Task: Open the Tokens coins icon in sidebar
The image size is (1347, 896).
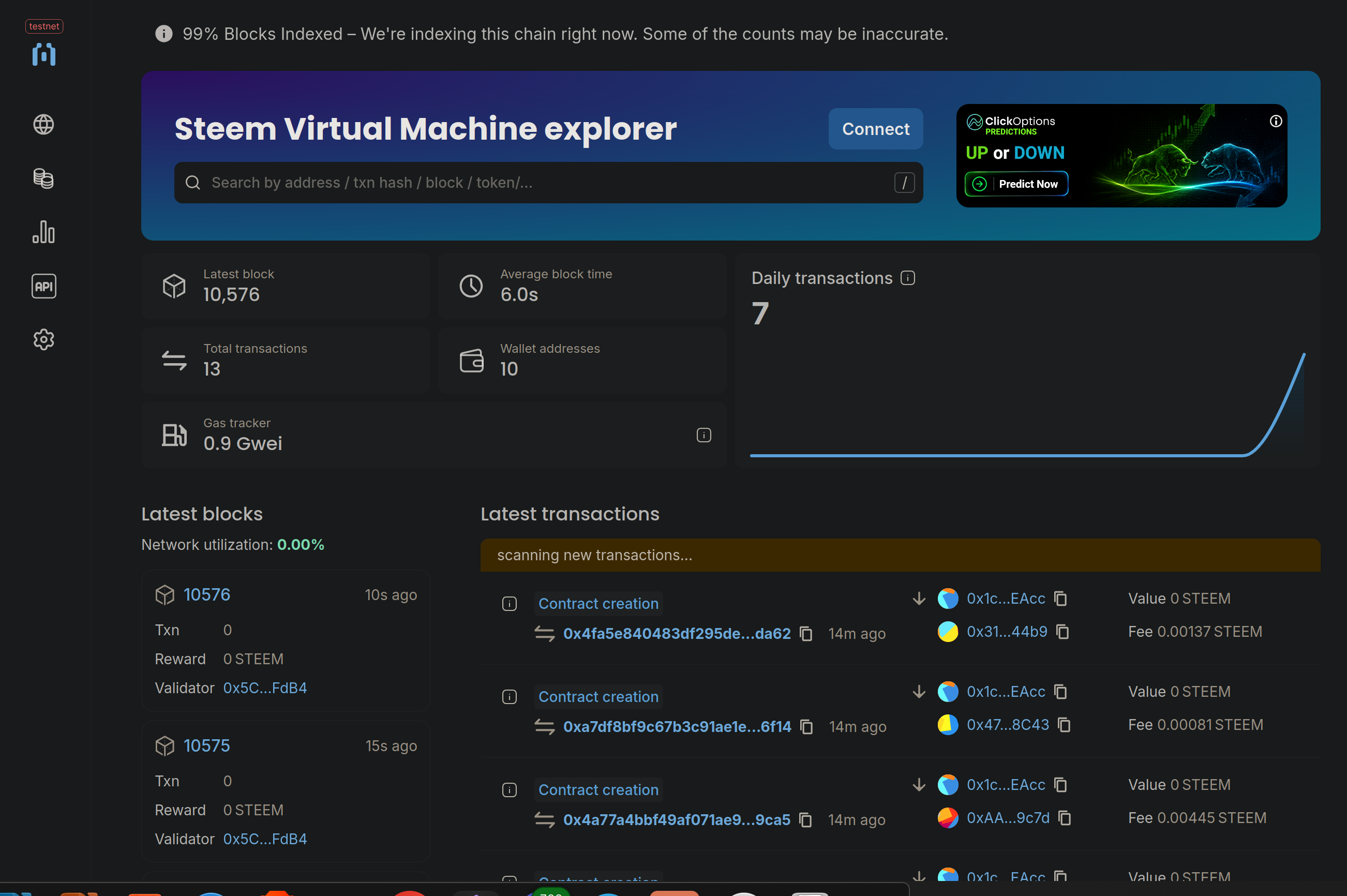Action: 43,178
